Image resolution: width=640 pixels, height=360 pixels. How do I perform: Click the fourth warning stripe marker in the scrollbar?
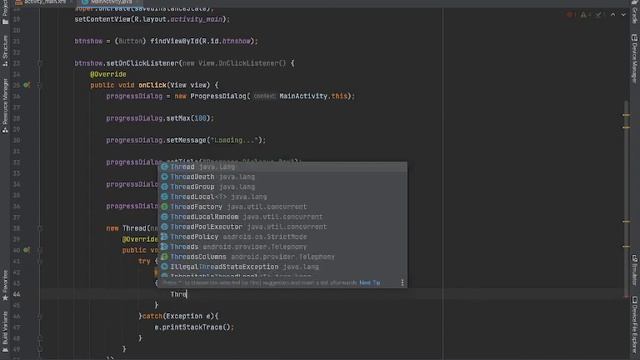click(x=626, y=246)
